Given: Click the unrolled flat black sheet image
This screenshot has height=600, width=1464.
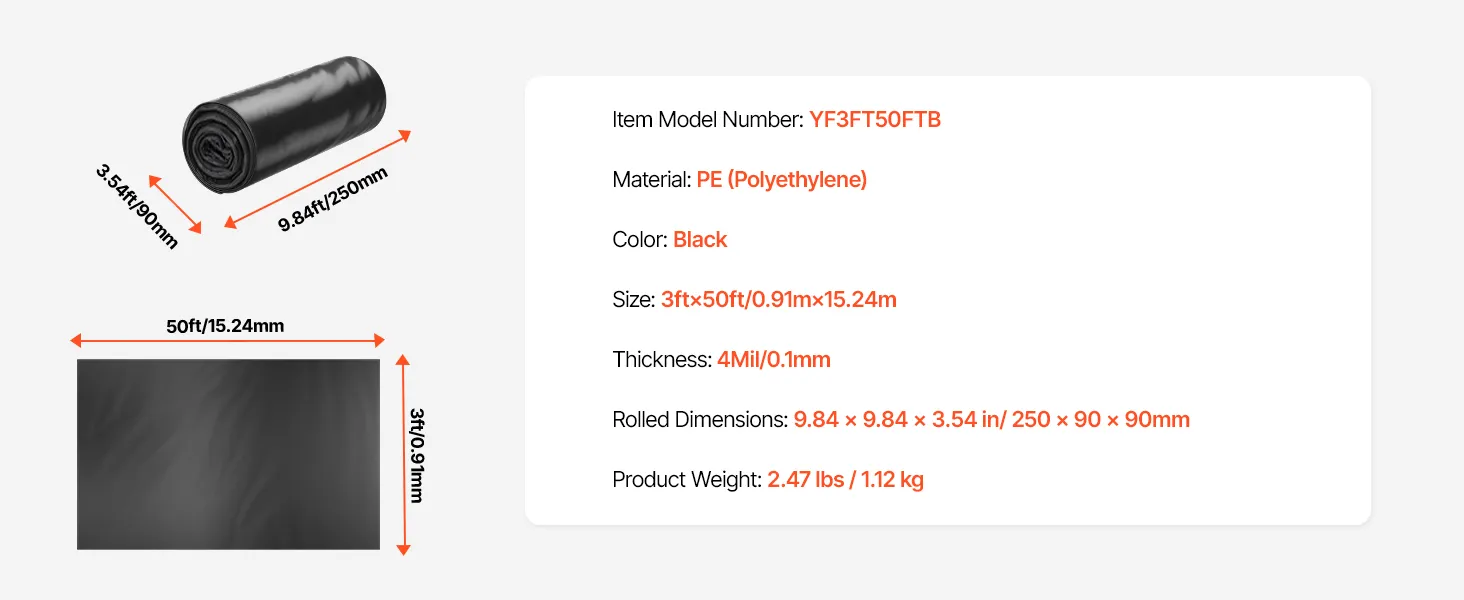Looking at the screenshot, I should coord(228,454).
